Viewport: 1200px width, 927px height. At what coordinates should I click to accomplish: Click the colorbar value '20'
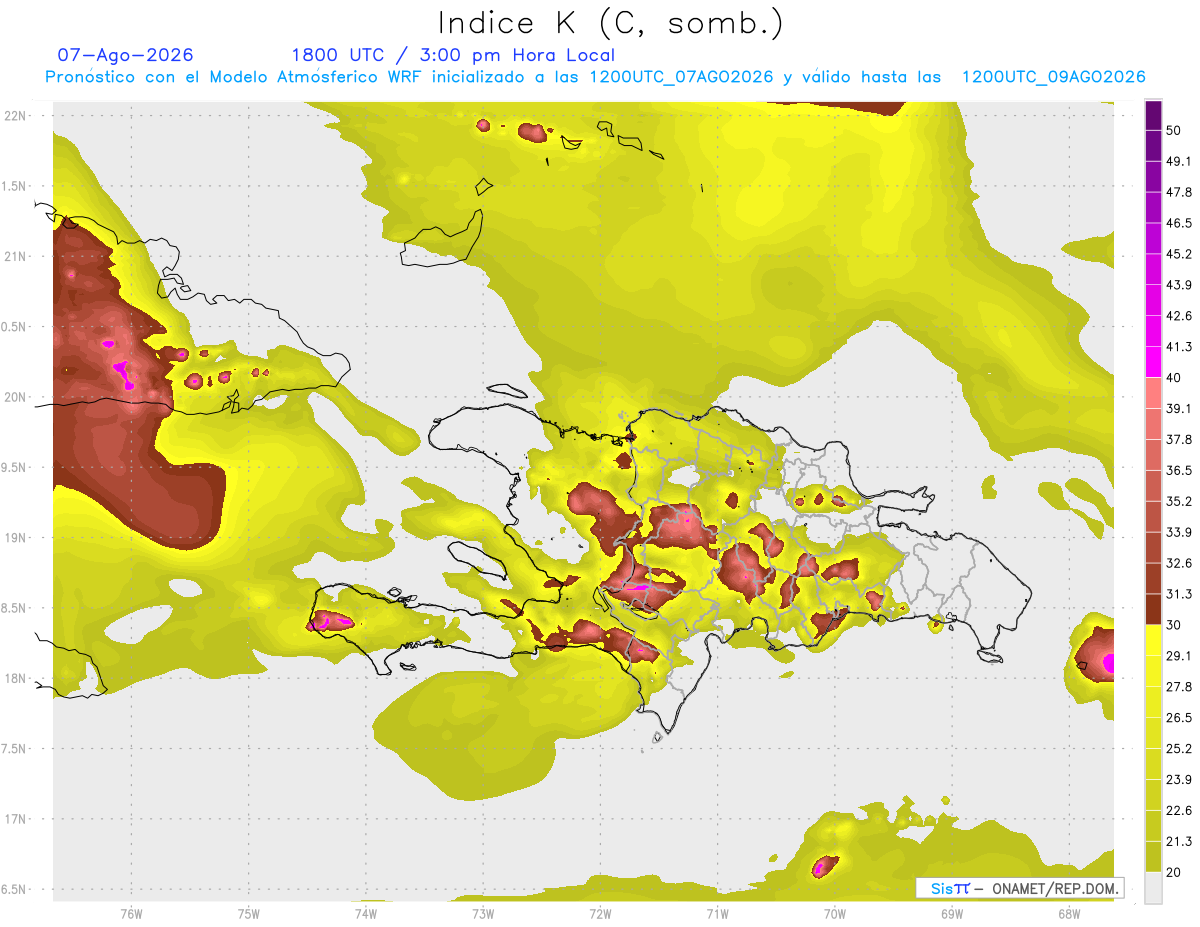[x=1174, y=872]
